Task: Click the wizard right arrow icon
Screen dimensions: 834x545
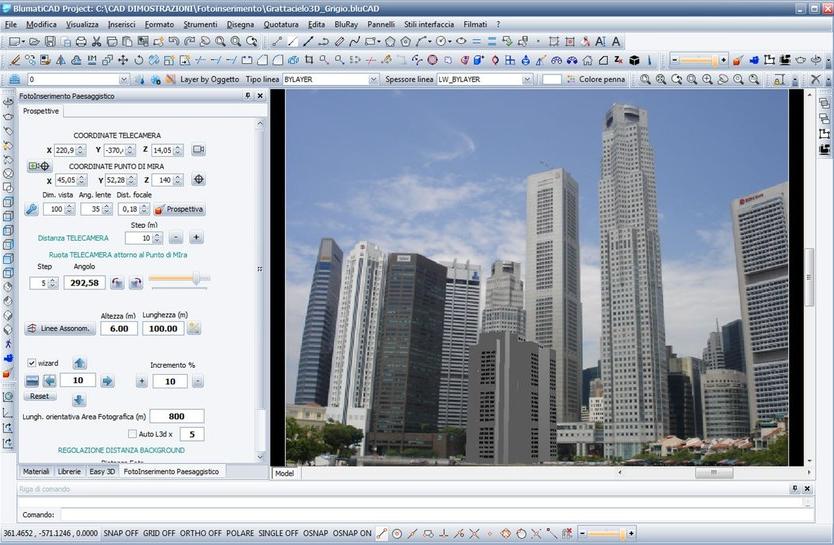Action: (107, 381)
